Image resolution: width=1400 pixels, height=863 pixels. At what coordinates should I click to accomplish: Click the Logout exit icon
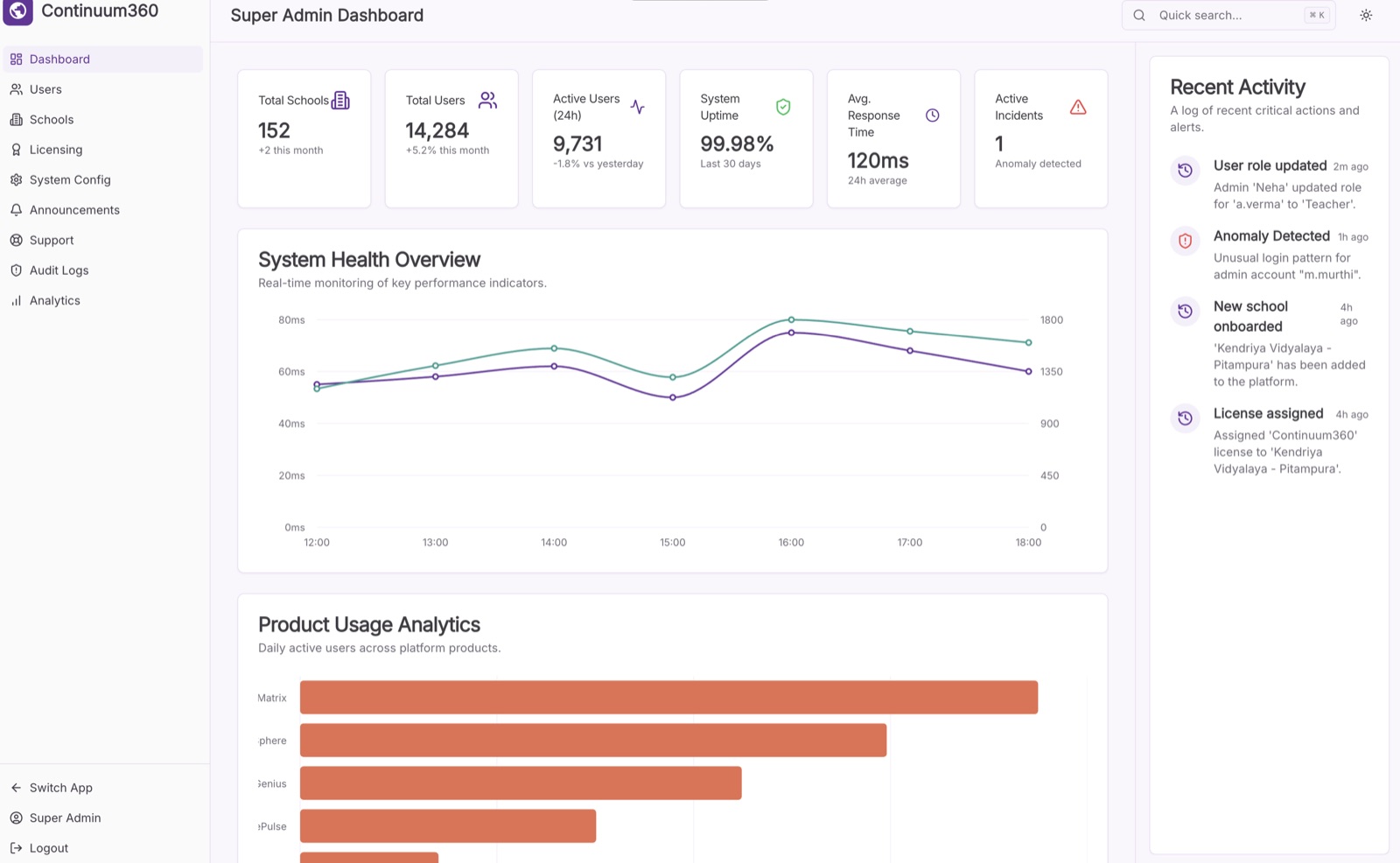click(16, 848)
